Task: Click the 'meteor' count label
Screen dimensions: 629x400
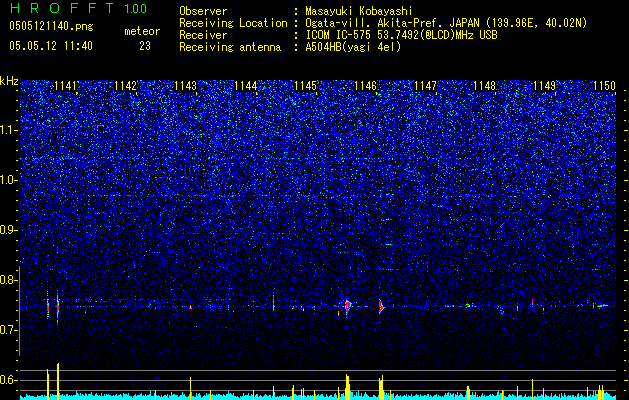Action: tap(142, 31)
